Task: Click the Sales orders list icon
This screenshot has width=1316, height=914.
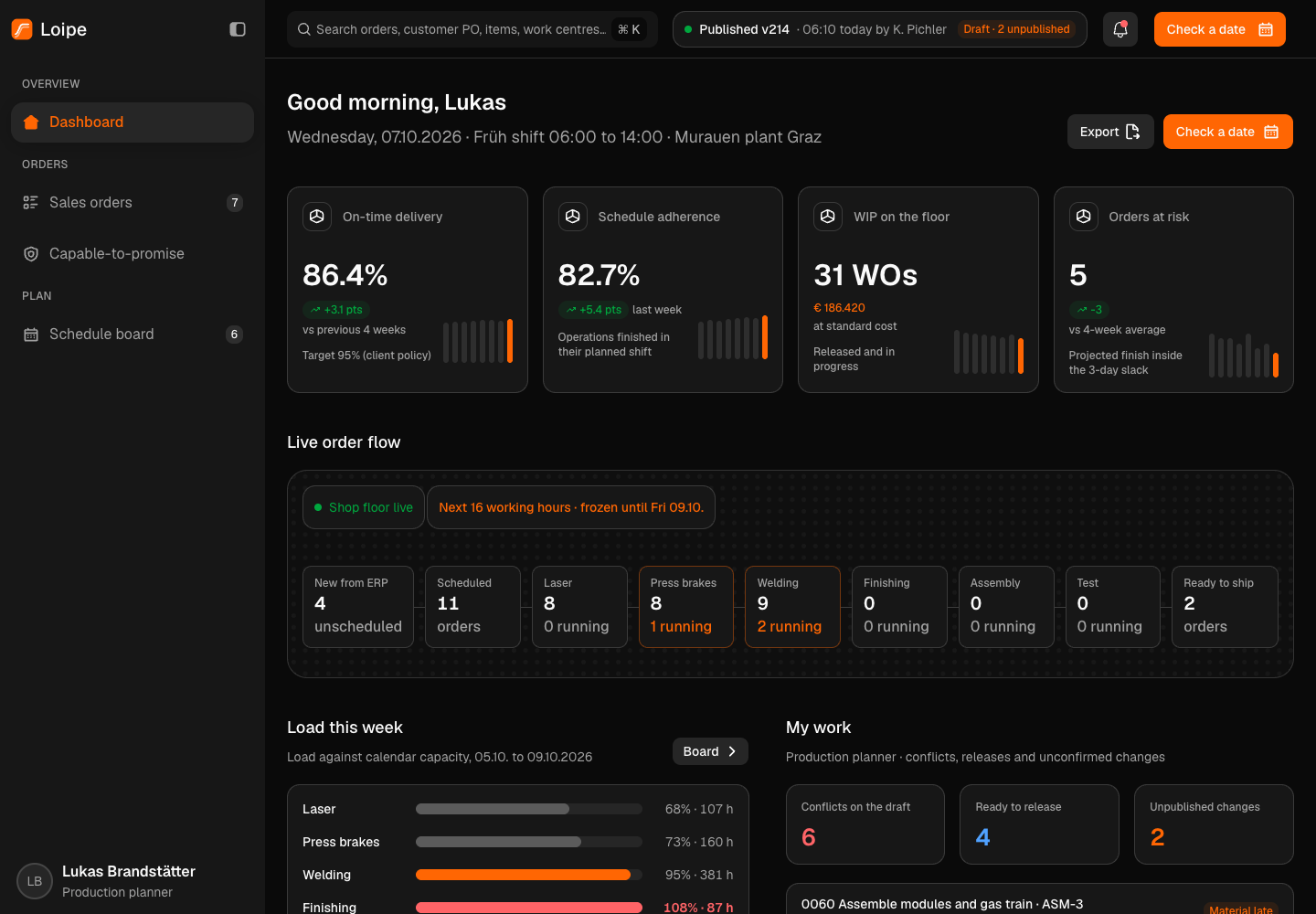Action: point(31,203)
